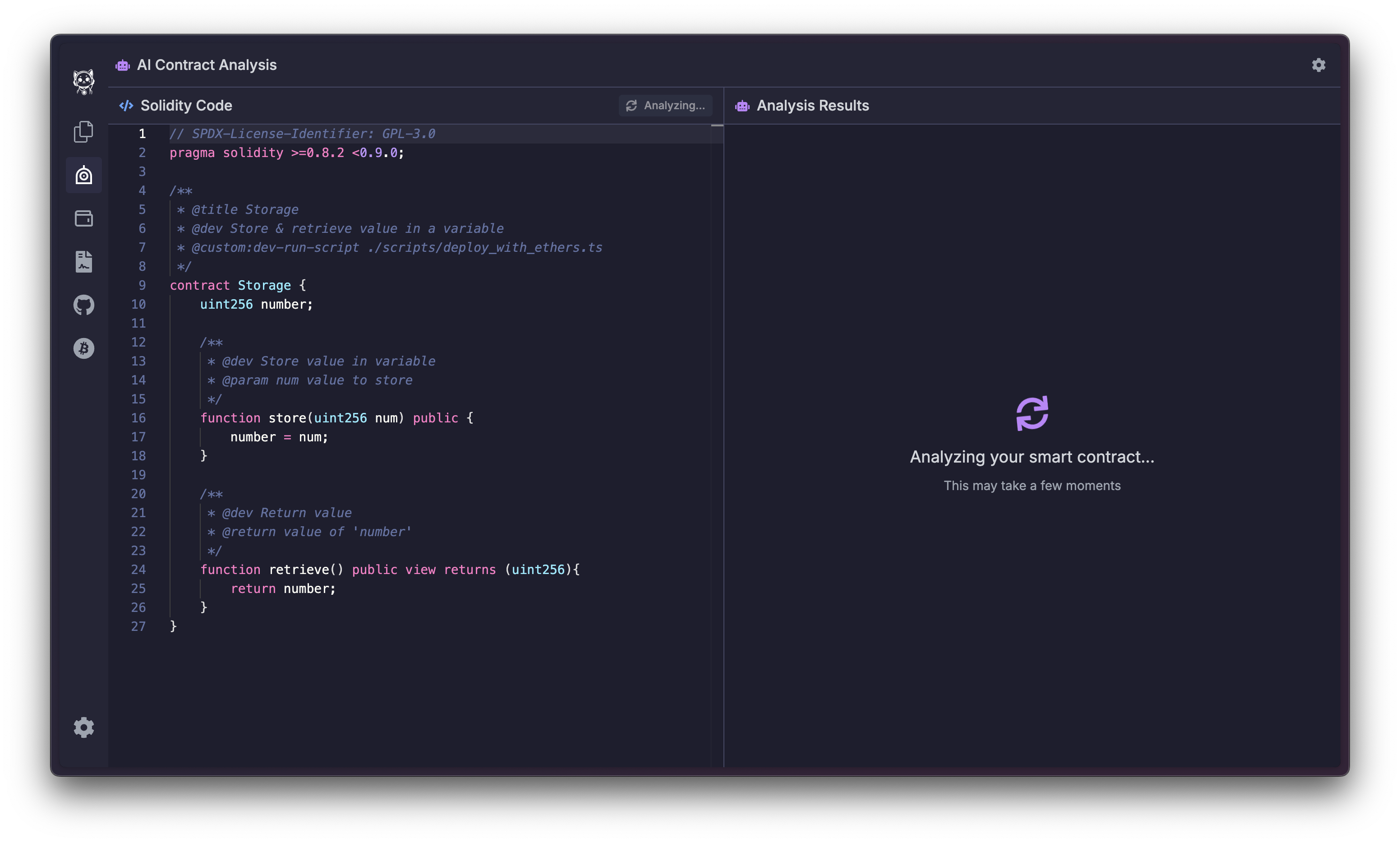Click the GitHub icon in sidebar
The height and width of the screenshot is (843, 1400).
point(83,305)
